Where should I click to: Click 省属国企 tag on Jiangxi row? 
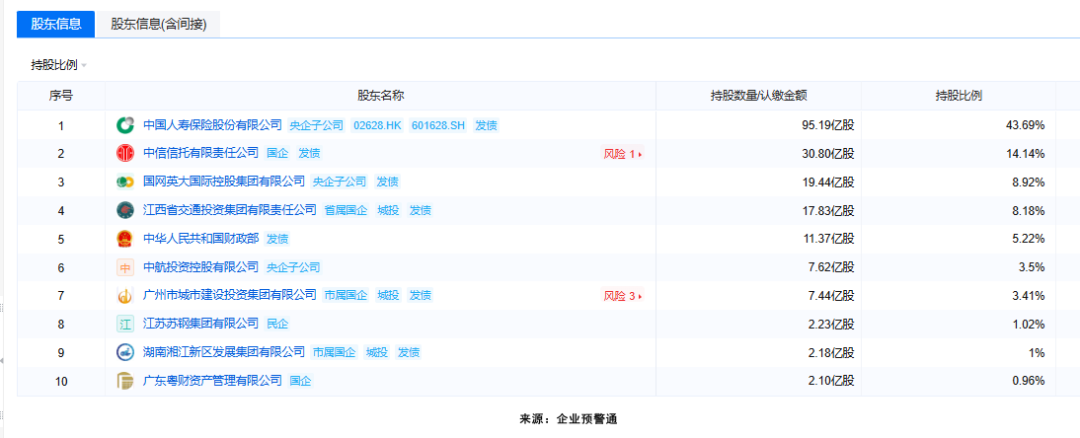click(346, 210)
